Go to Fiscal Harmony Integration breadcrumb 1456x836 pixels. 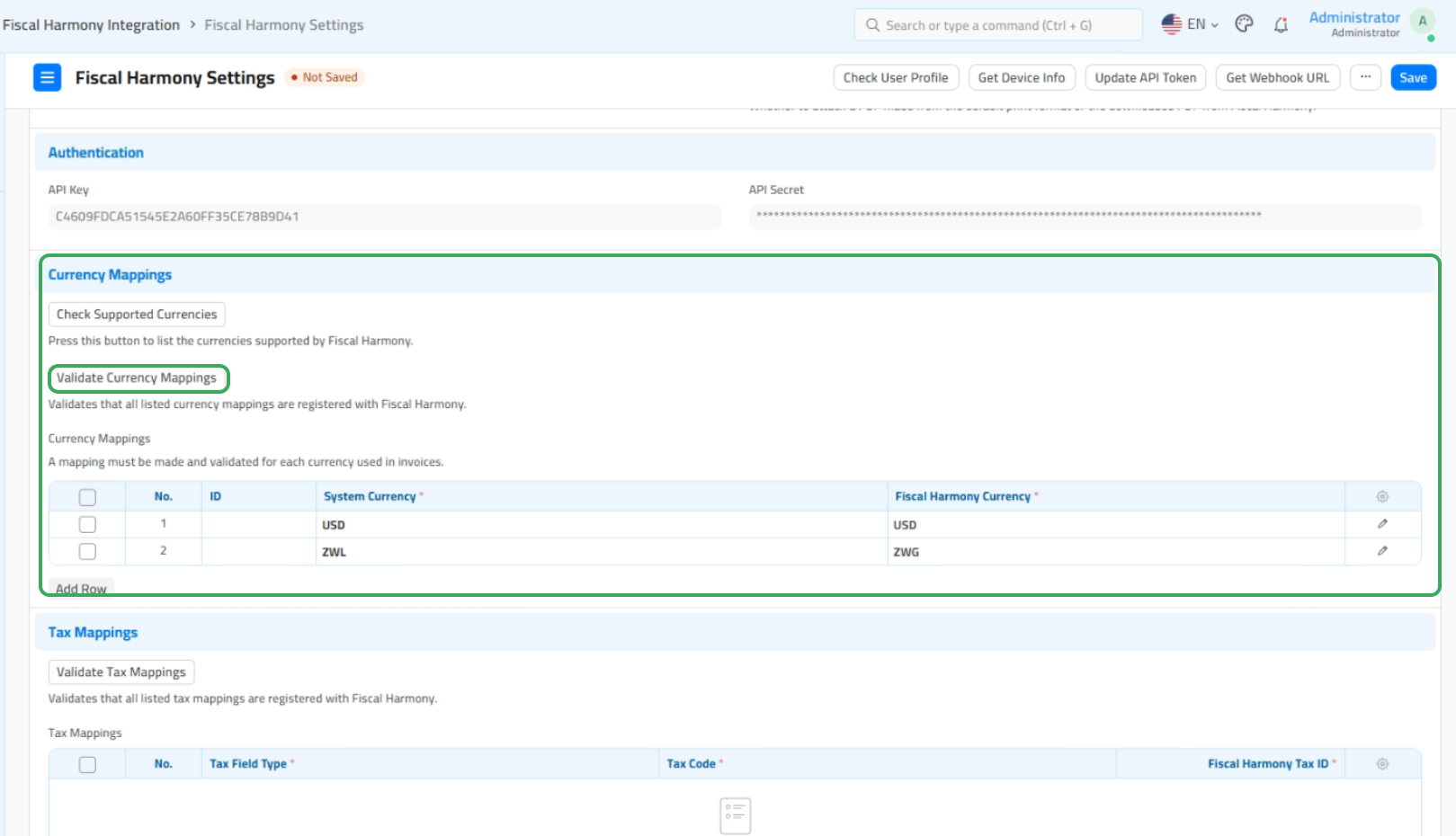(x=91, y=25)
